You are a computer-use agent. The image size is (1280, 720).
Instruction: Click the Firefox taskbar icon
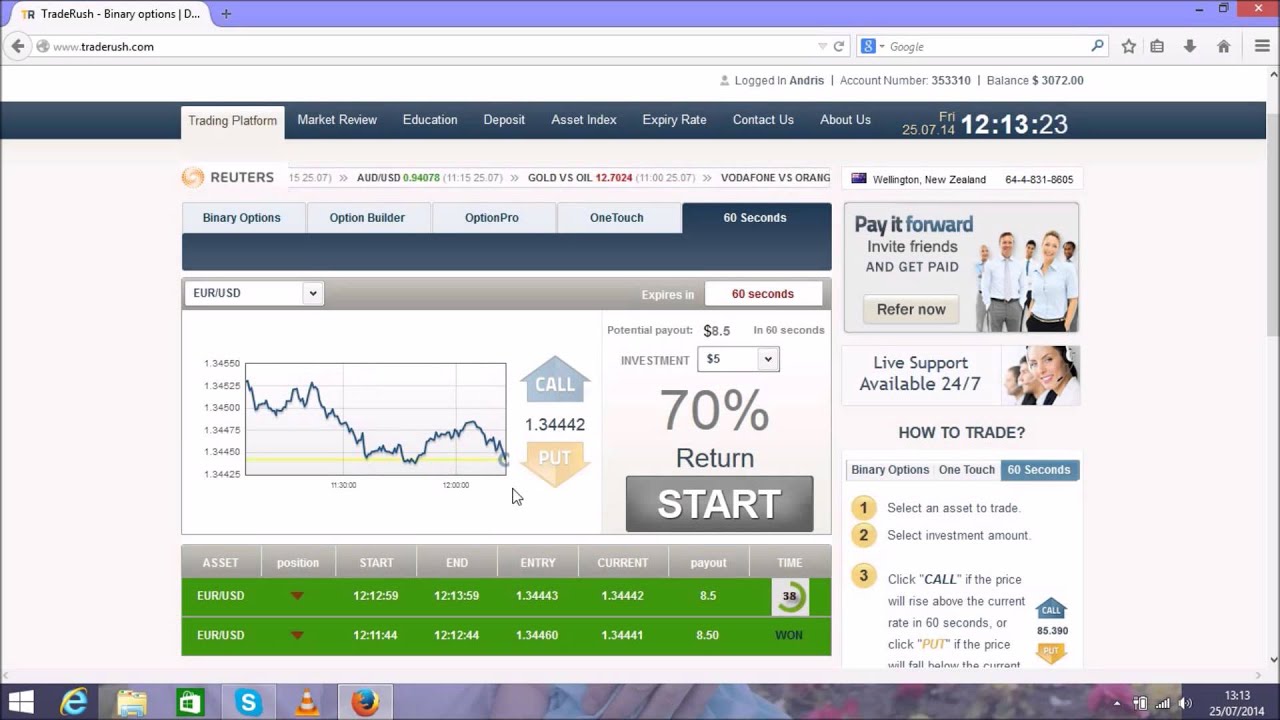click(x=365, y=703)
